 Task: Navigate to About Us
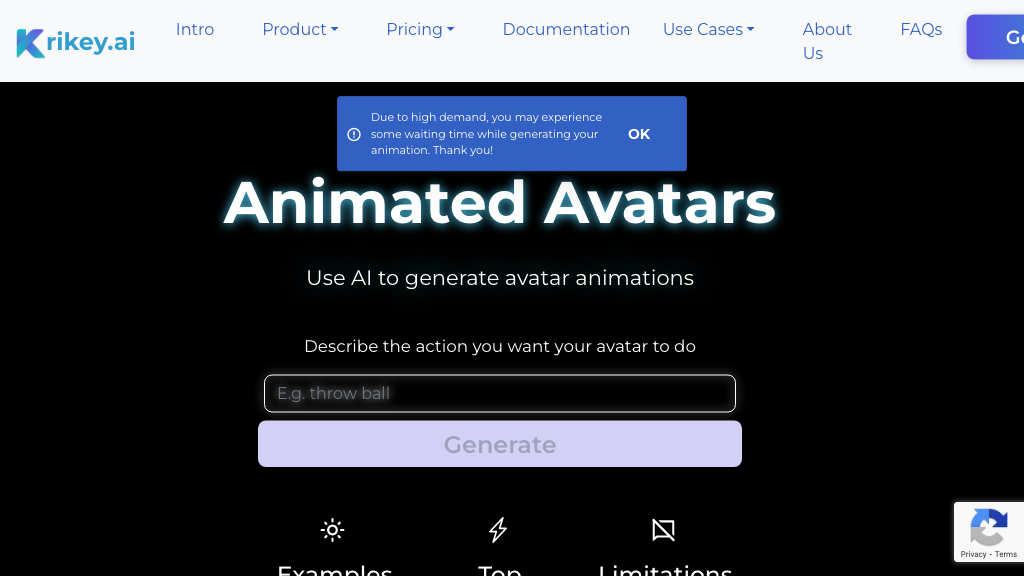pos(827,41)
